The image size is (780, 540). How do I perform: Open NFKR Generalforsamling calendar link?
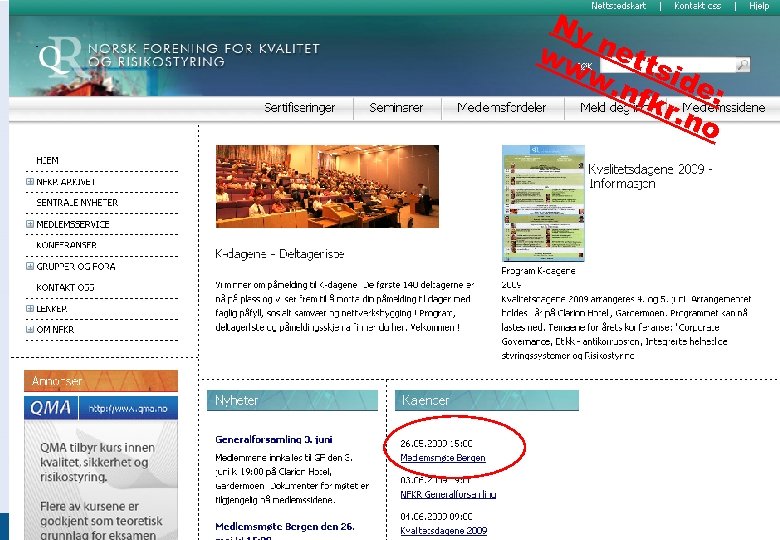click(448, 495)
